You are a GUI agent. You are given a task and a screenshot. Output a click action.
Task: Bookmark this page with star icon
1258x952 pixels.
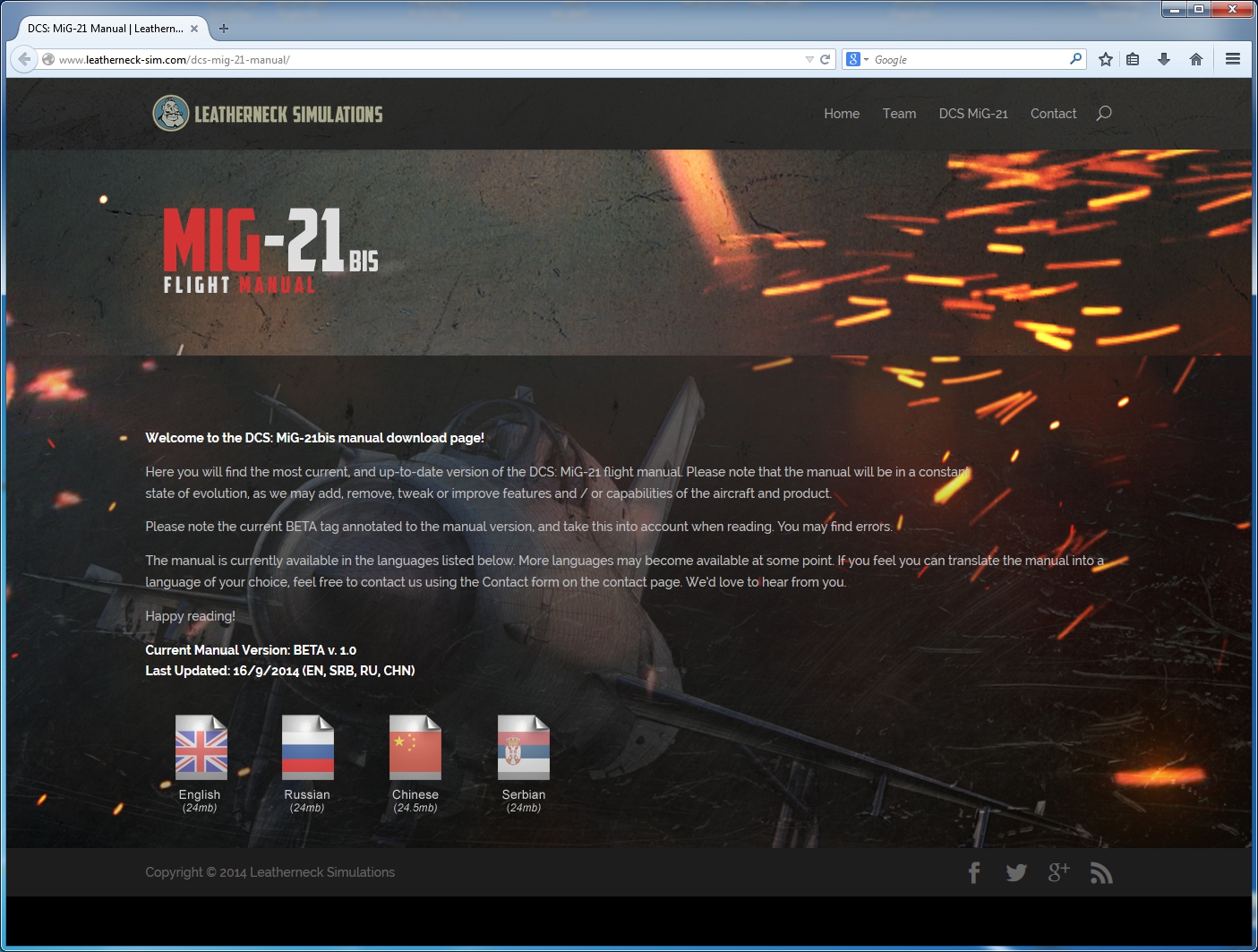pyautogui.click(x=1106, y=59)
